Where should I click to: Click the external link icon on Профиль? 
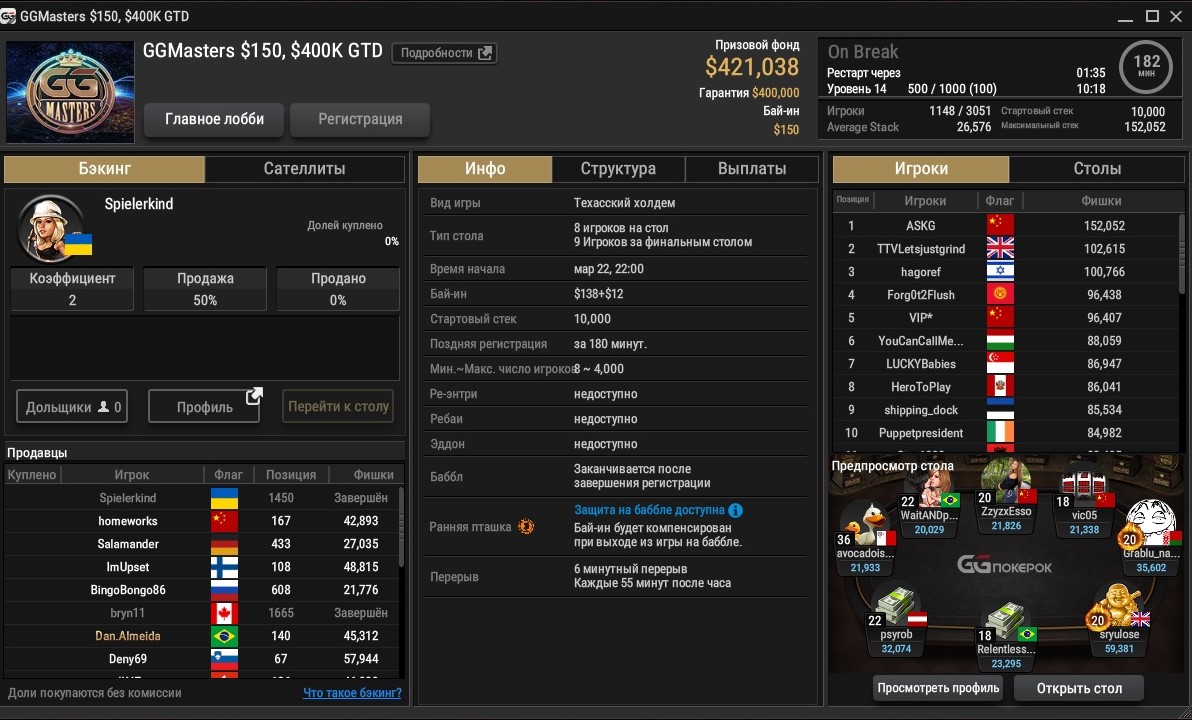point(254,396)
